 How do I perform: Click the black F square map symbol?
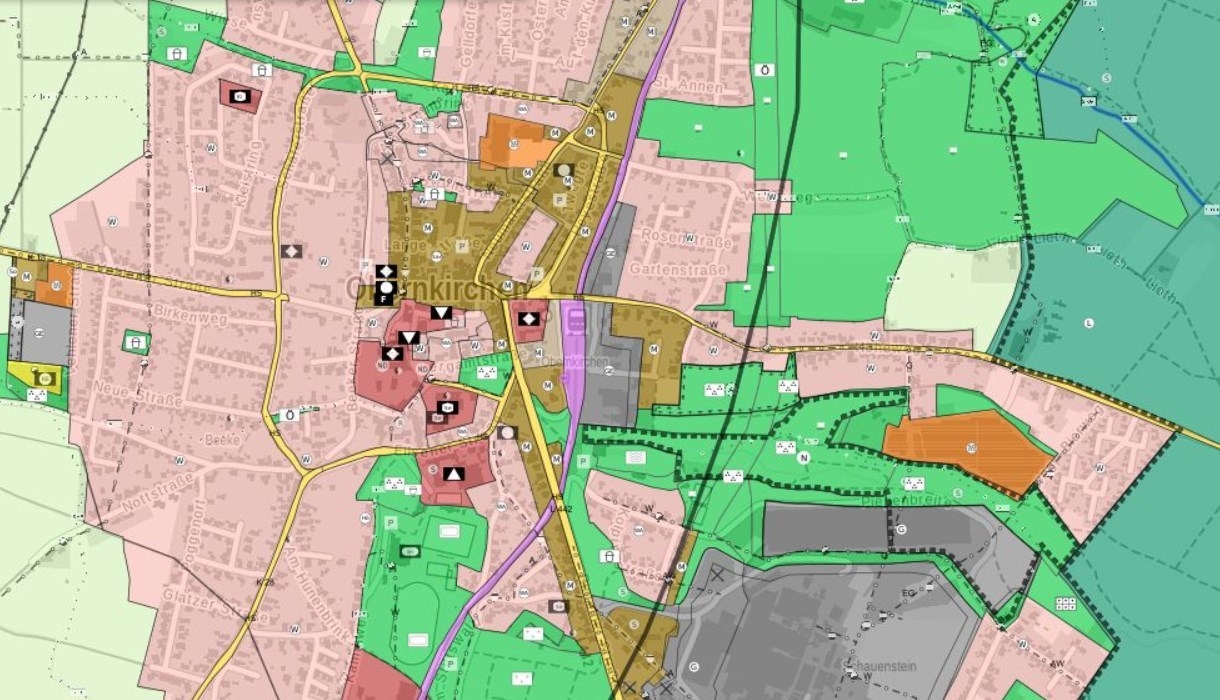click(385, 295)
